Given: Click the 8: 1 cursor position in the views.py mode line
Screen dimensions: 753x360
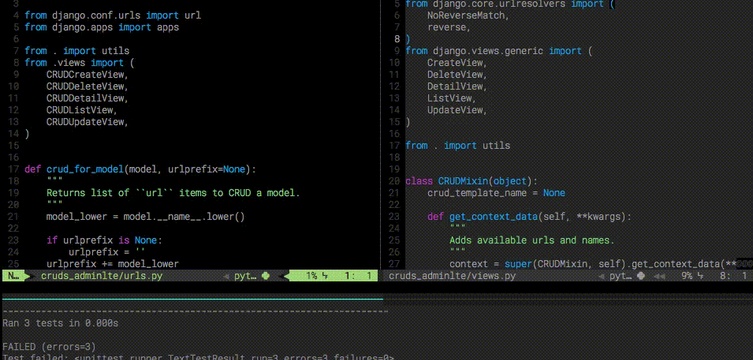Looking at the screenshot, I should pos(733,276).
